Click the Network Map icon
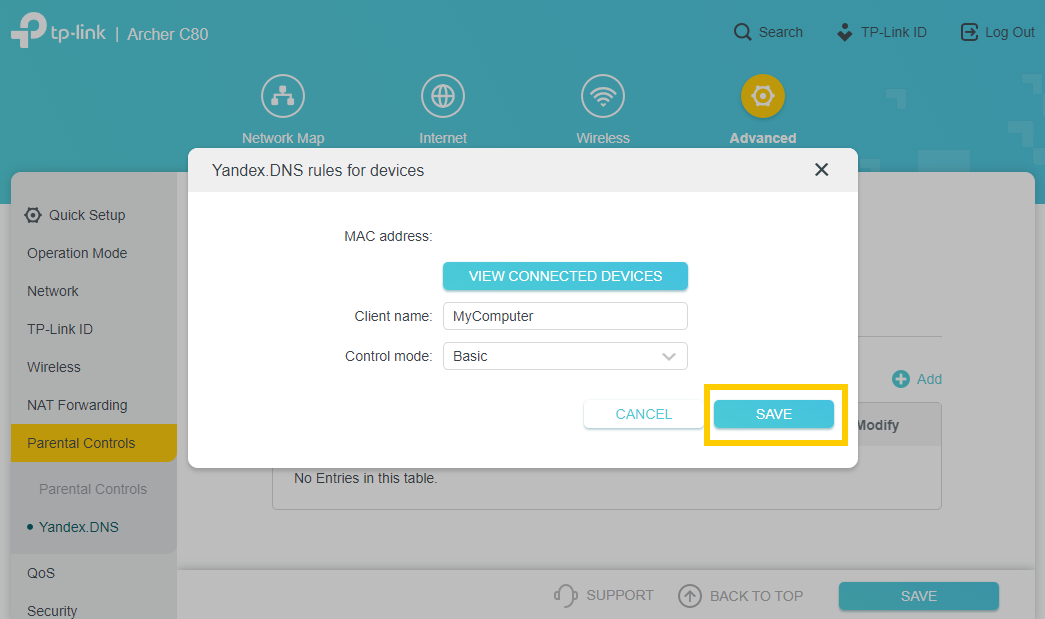 coord(283,97)
